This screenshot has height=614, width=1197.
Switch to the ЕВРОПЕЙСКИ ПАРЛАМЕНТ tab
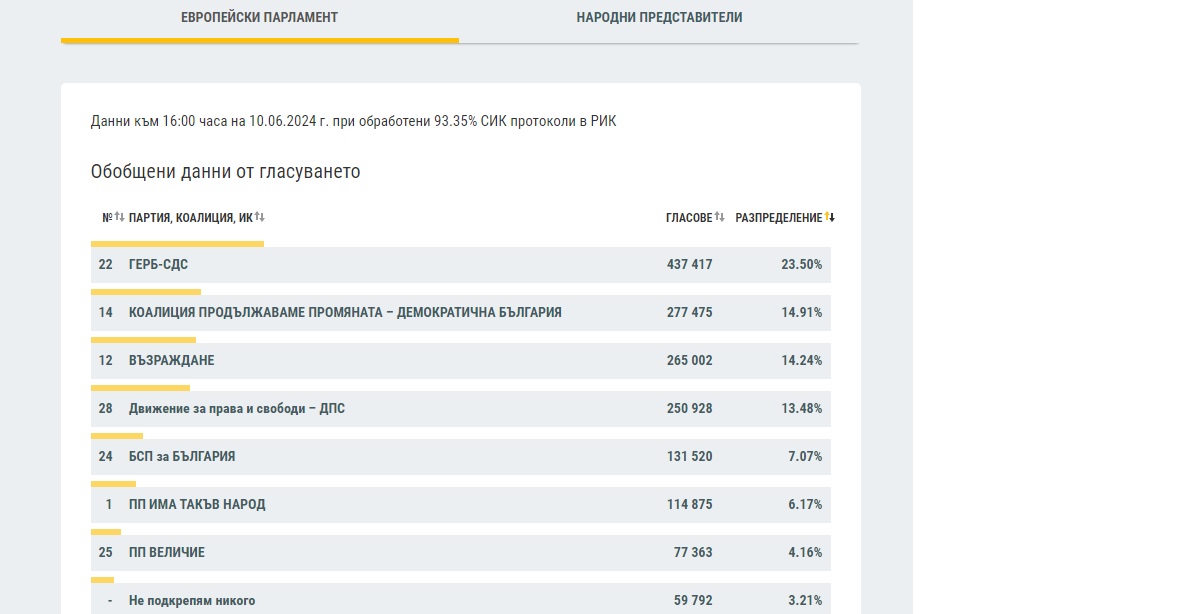point(259,18)
